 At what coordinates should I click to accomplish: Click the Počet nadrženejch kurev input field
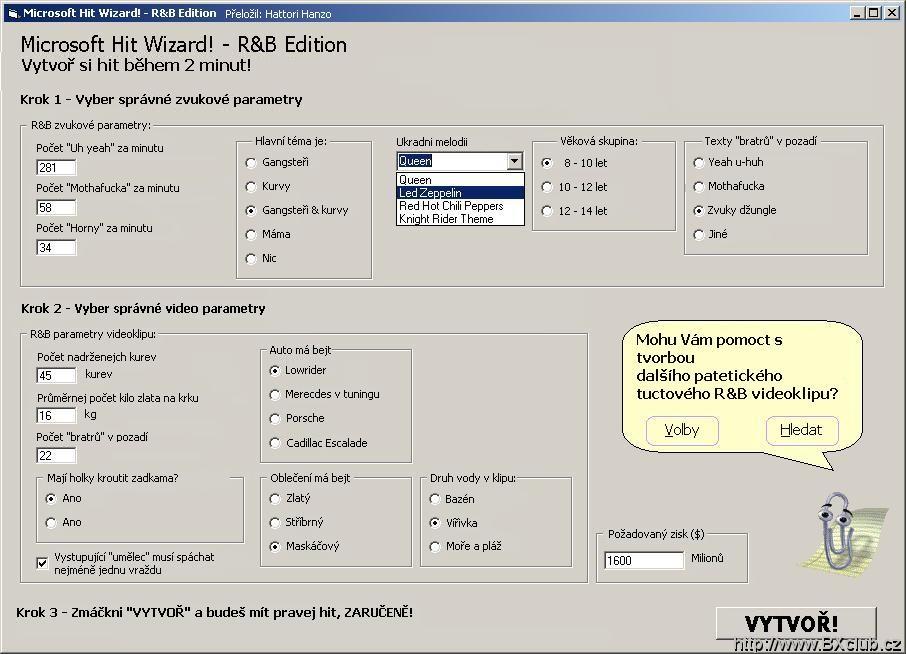[x=56, y=376]
